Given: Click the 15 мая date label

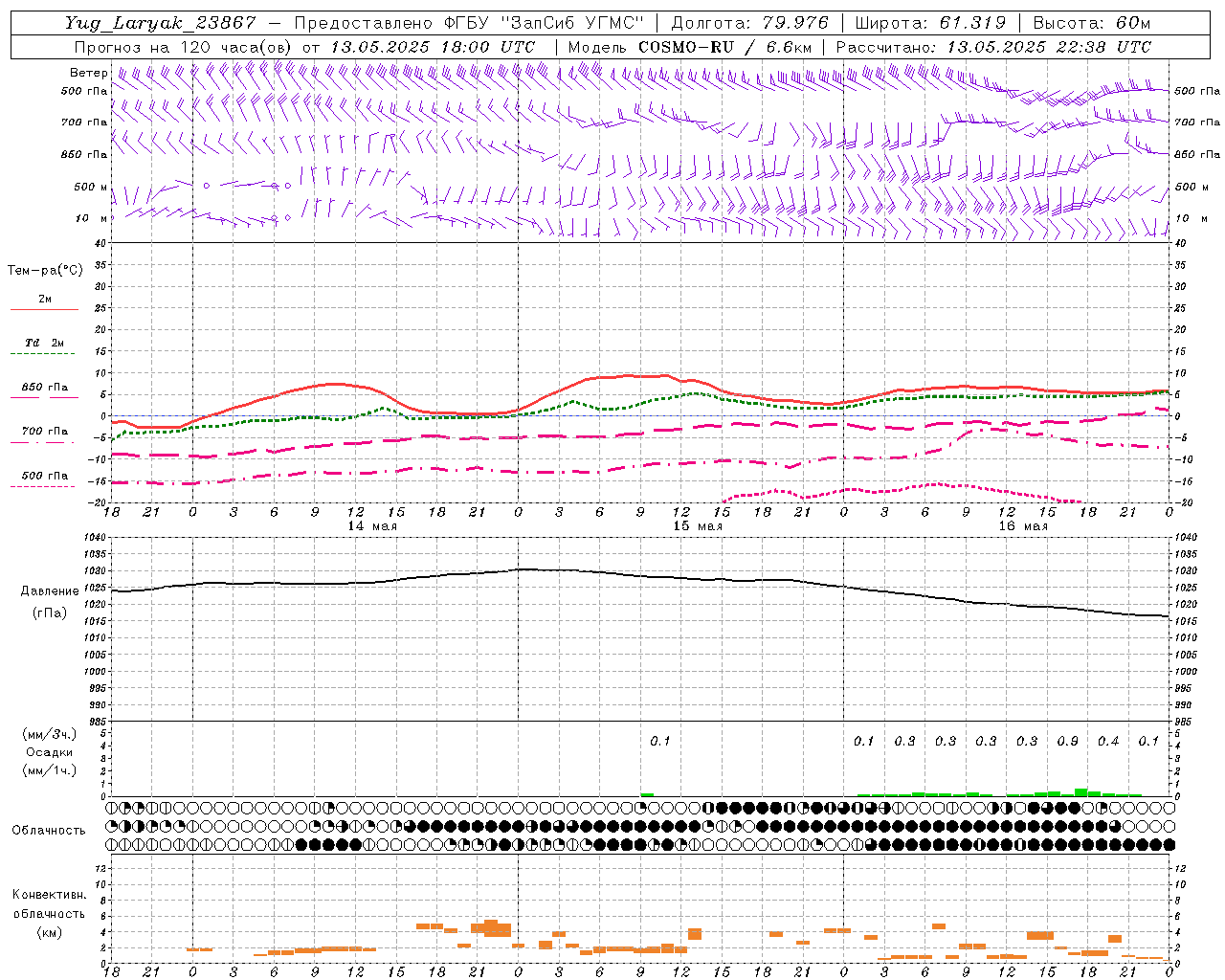Looking at the screenshot, I should pos(698,526).
